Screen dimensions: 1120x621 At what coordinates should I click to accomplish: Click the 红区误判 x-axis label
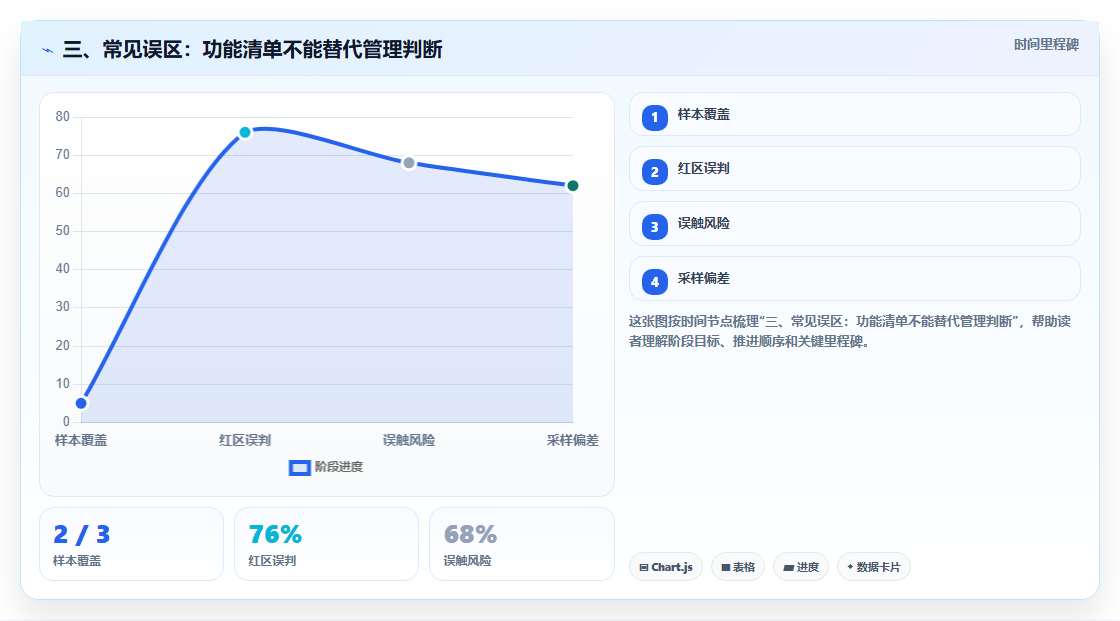pyautogui.click(x=245, y=440)
